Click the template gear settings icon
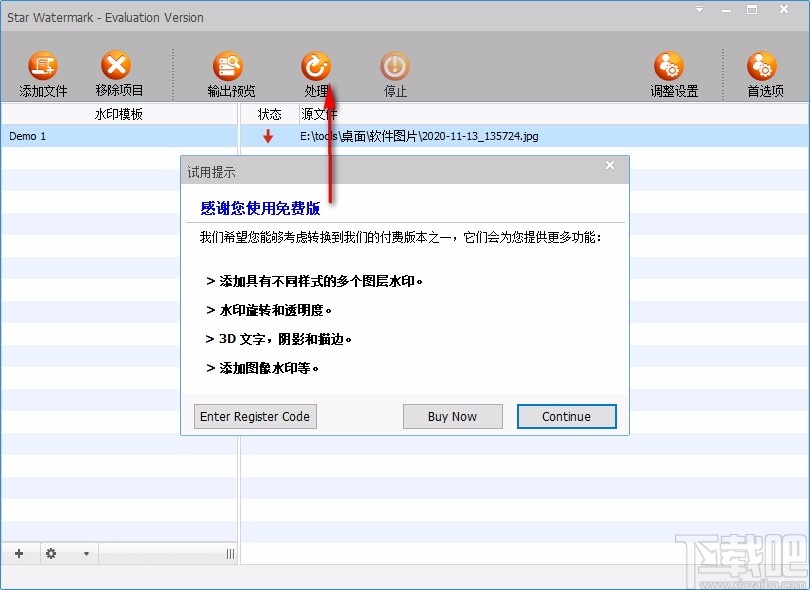Image resolution: width=810 pixels, height=590 pixels. click(51, 554)
